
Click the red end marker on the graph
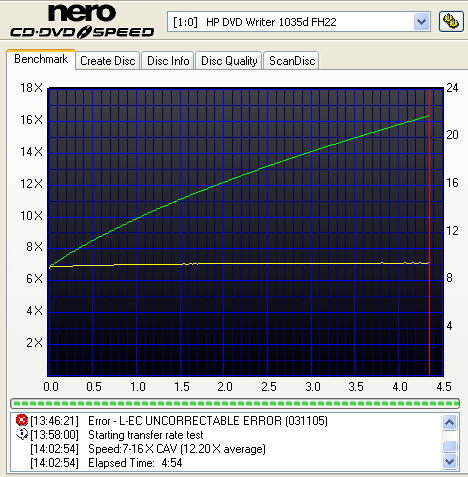pos(429,232)
